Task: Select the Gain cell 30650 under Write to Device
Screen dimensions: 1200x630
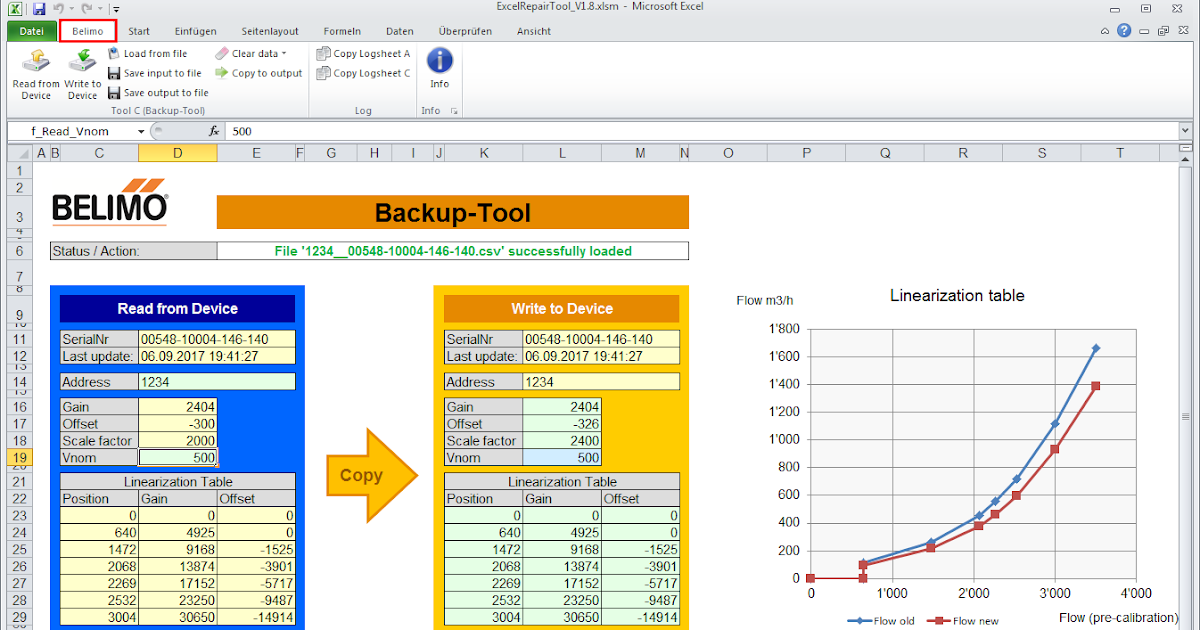Action: [x=562, y=618]
